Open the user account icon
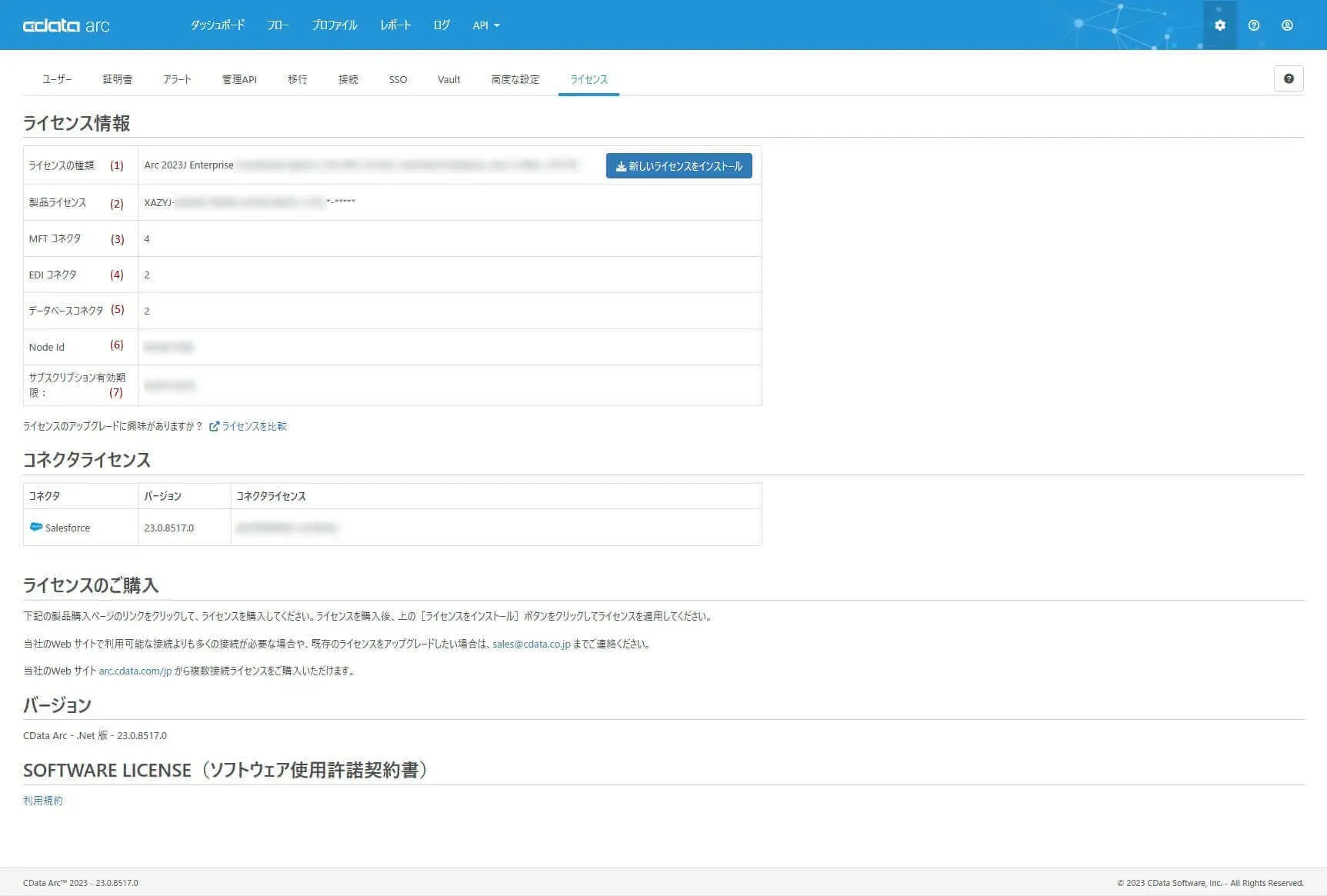This screenshot has width=1327, height=896. pos(1287,25)
